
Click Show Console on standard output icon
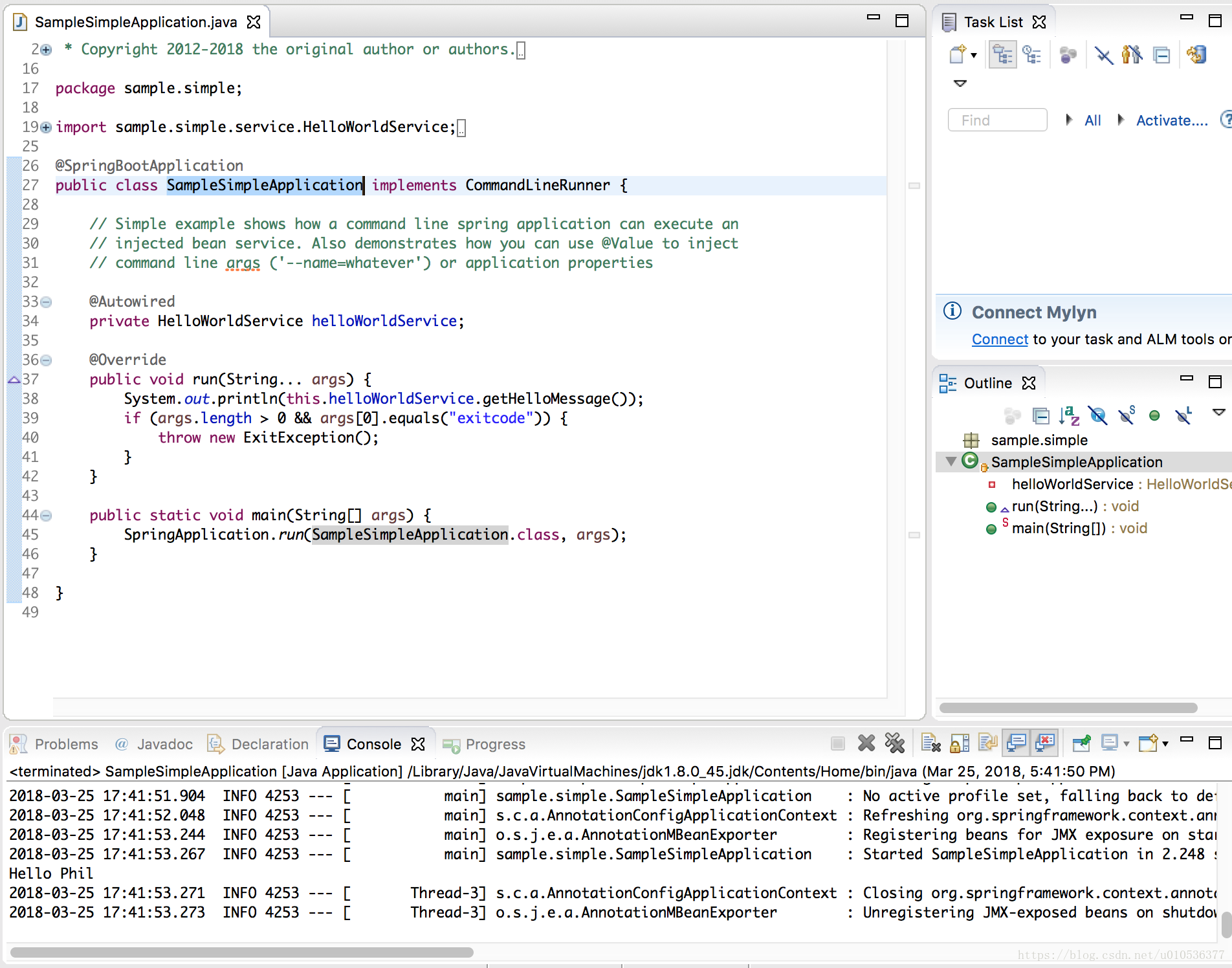click(x=1017, y=743)
